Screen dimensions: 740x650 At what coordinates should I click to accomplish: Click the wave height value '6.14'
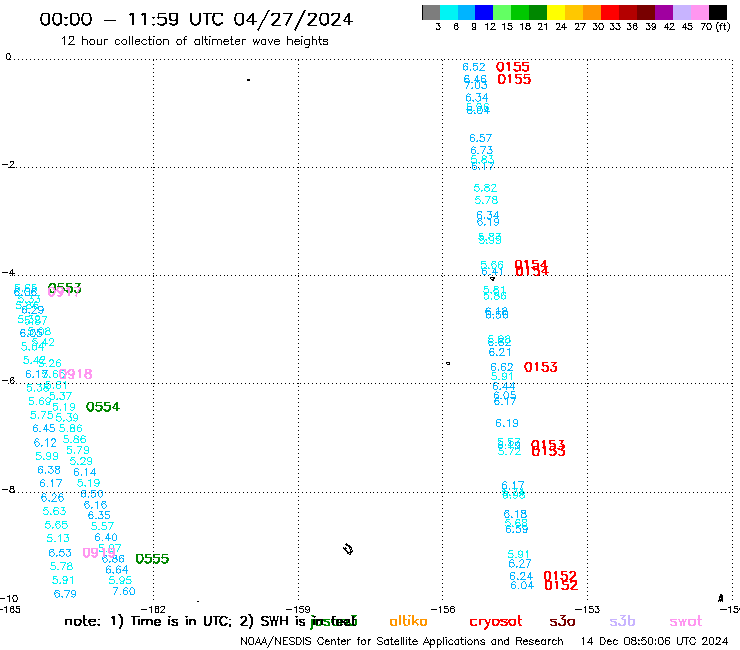click(x=84, y=472)
